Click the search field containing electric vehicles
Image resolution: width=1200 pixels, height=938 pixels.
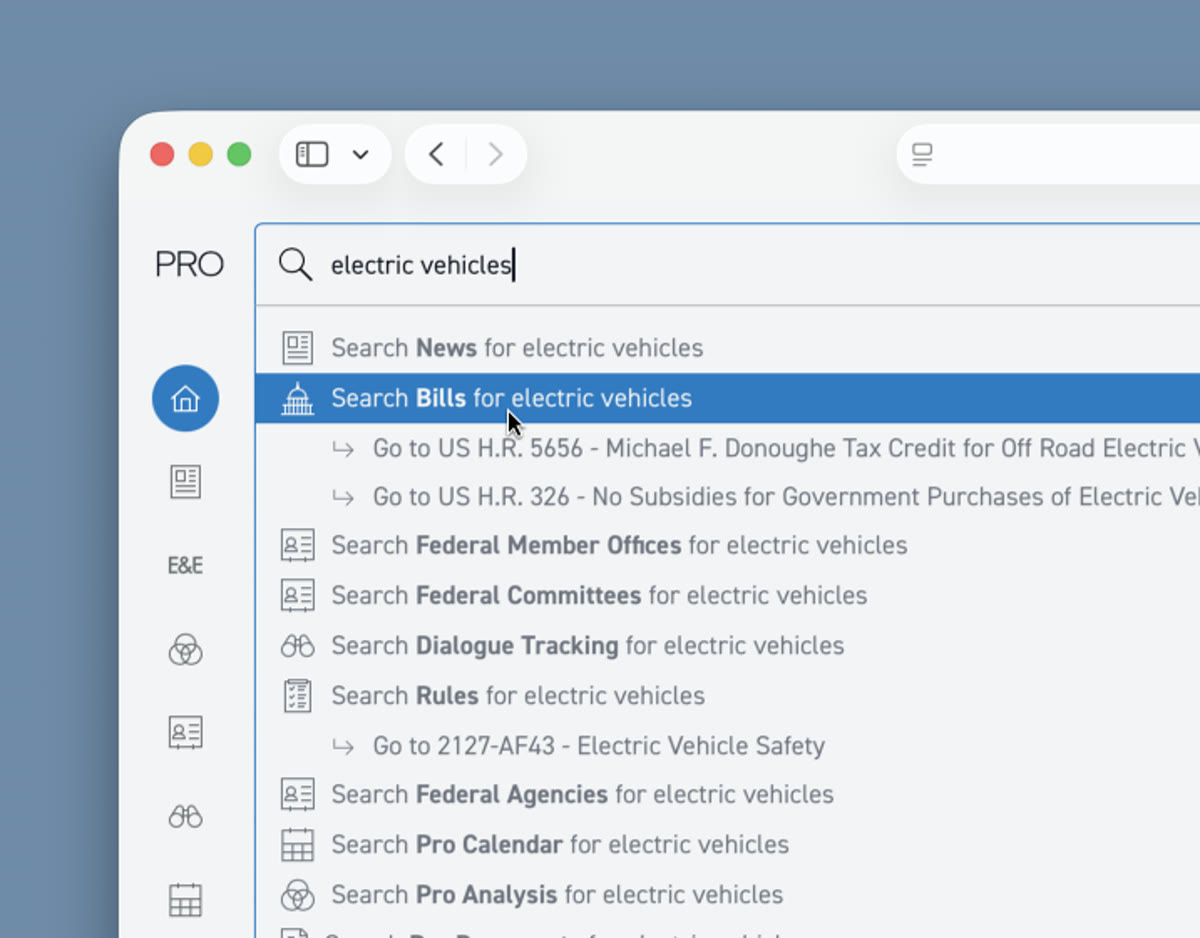click(700, 265)
